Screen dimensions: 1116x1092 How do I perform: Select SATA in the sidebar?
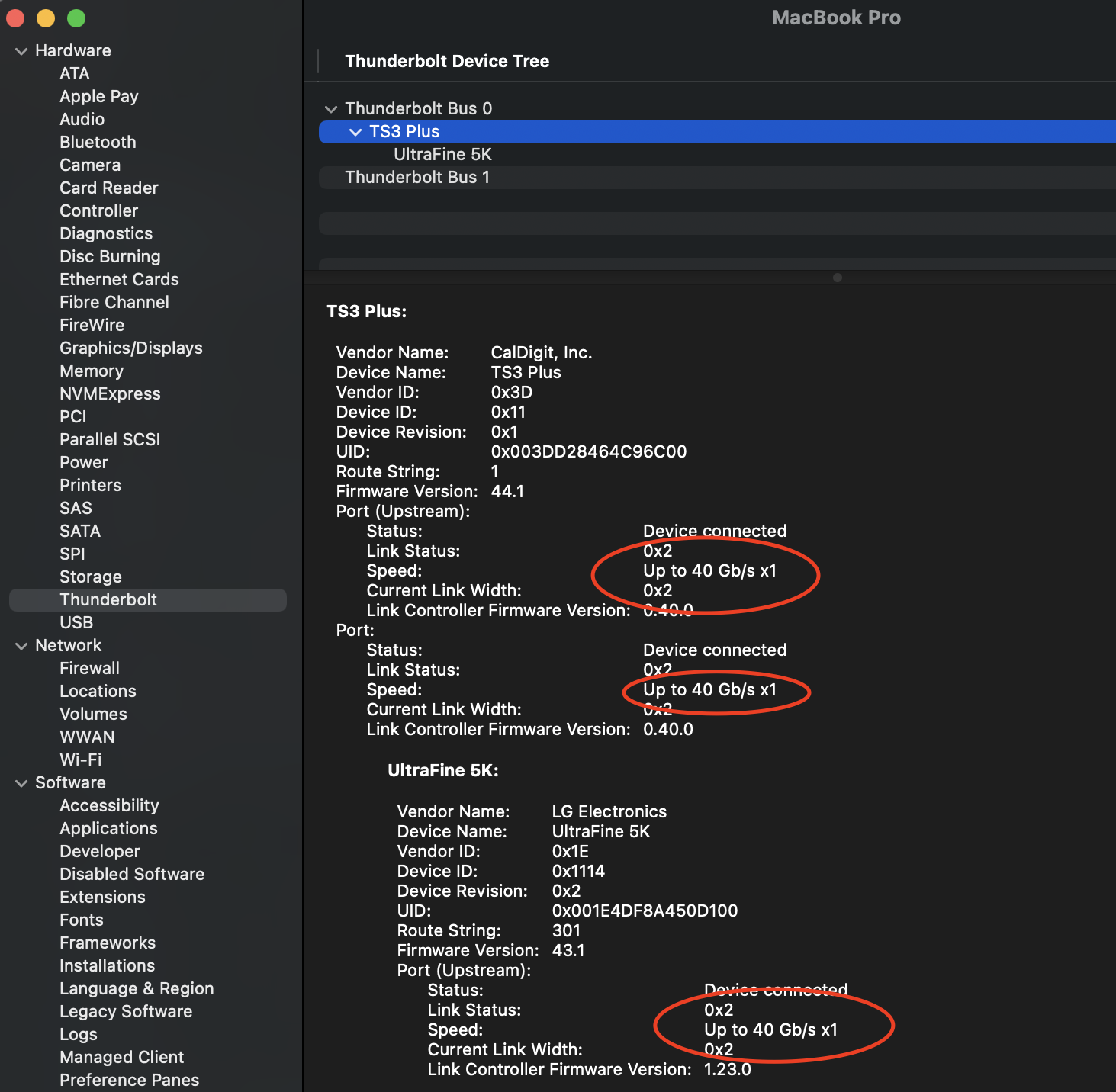80,531
